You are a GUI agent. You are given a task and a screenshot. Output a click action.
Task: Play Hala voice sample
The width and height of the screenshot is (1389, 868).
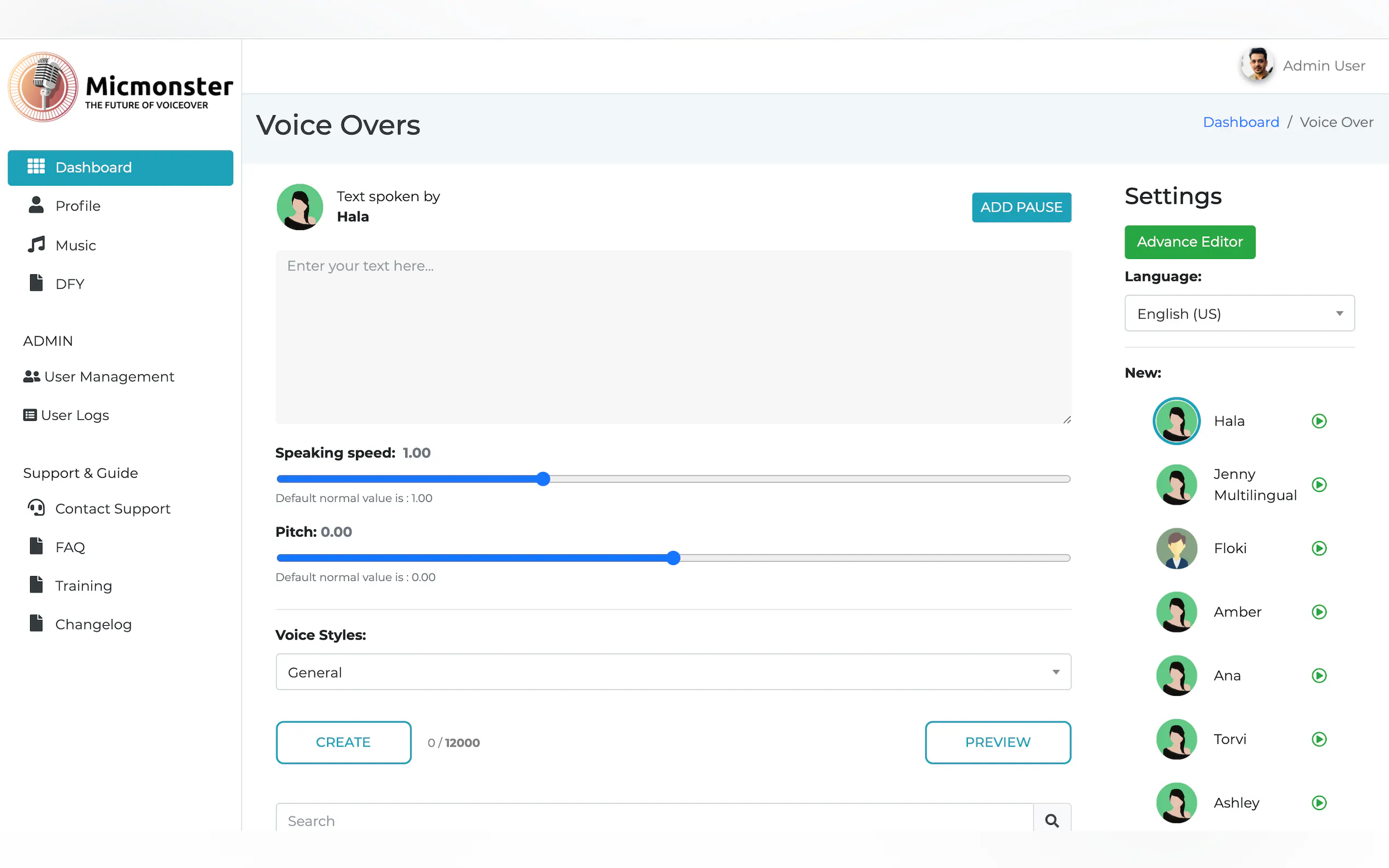(1318, 421)
